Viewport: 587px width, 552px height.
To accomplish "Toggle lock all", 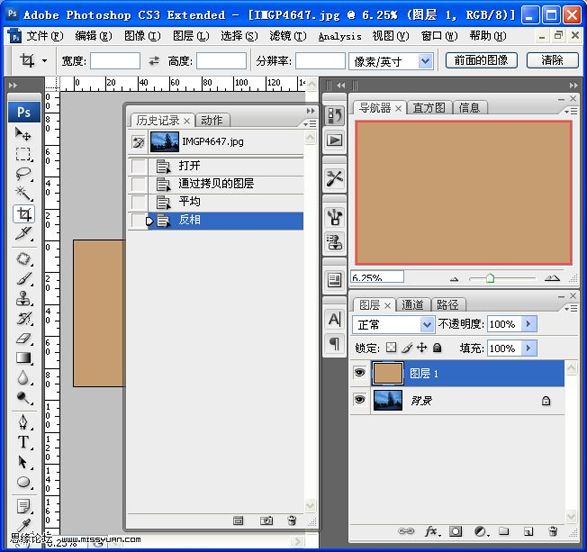I will click(x=437, y=348).
